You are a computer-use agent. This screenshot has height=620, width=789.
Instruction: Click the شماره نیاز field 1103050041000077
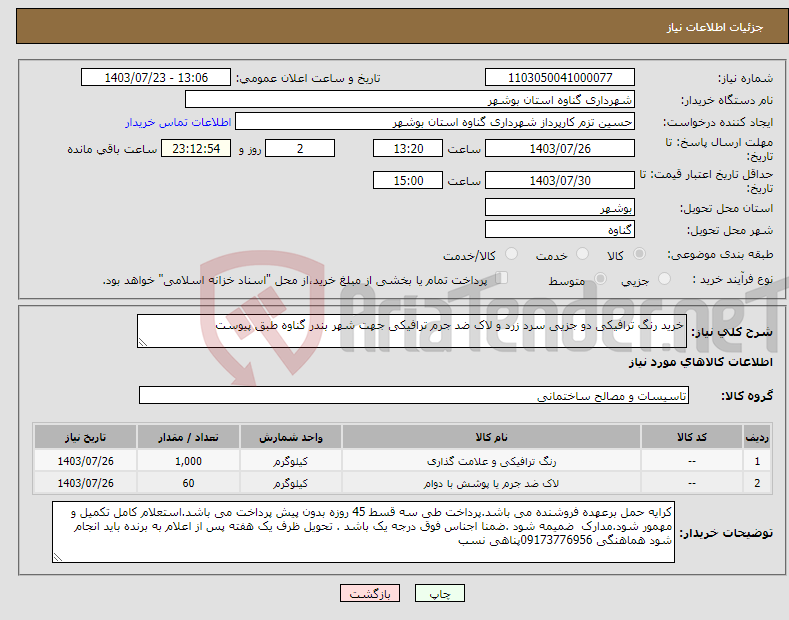[x=560, y=78]
